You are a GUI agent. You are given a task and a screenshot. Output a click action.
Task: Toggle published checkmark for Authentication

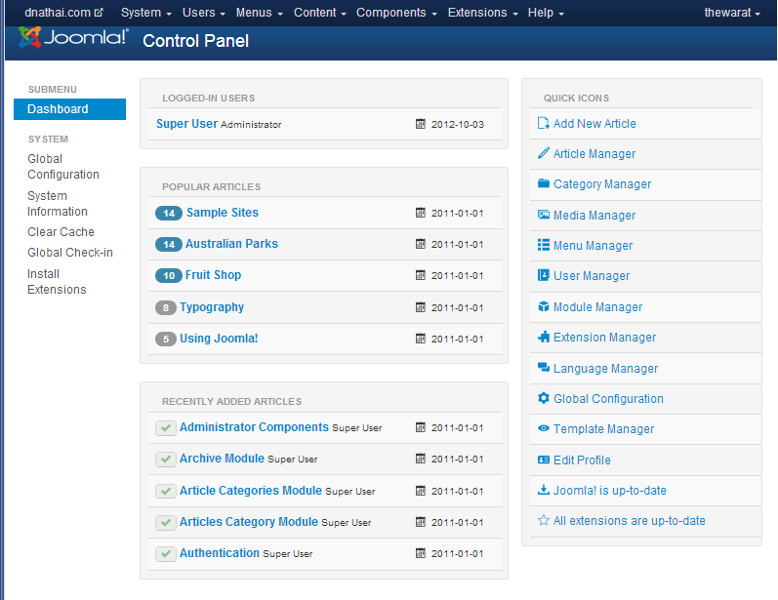[x=166, y=554]
